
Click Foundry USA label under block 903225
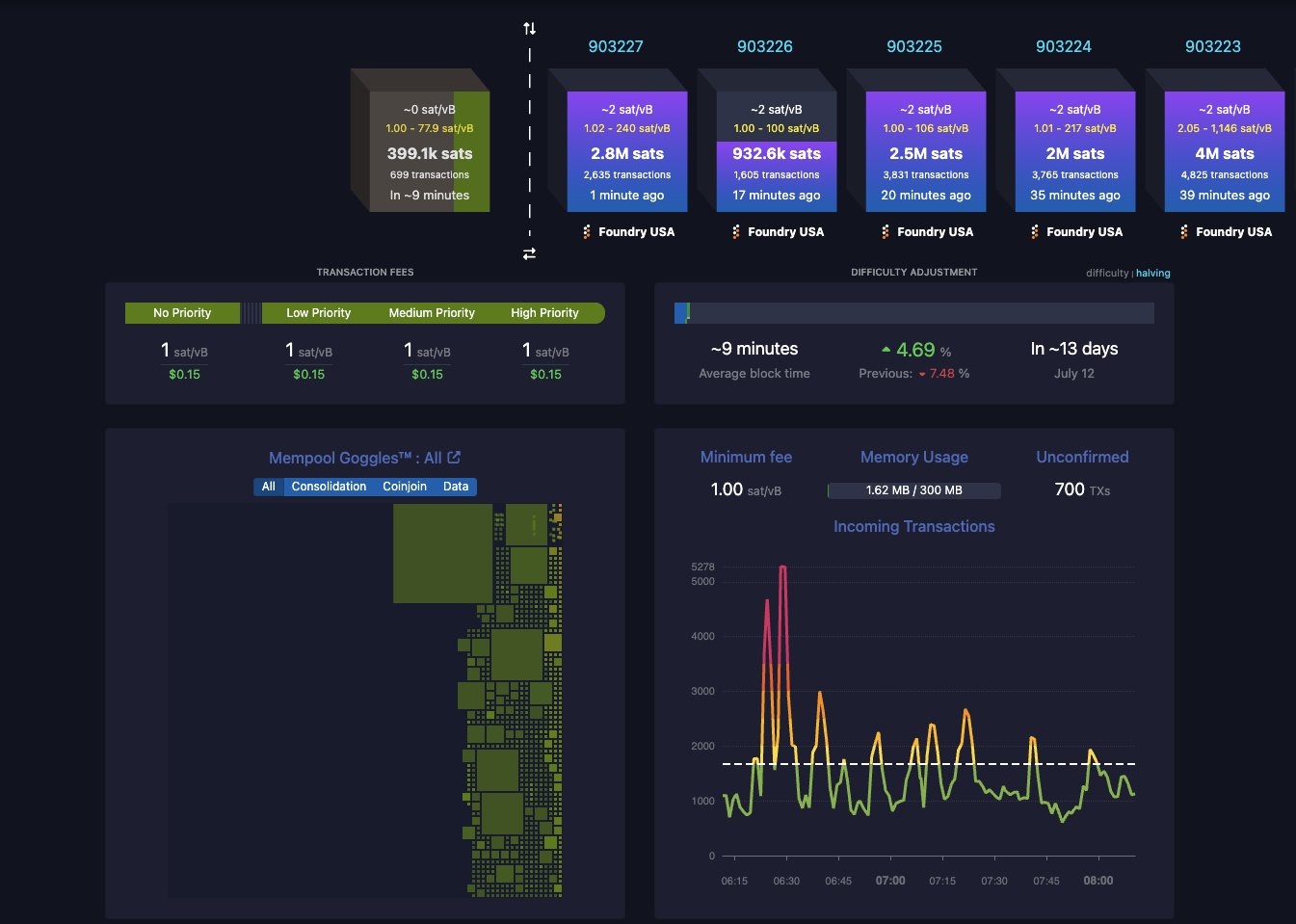tap(935, 231)
